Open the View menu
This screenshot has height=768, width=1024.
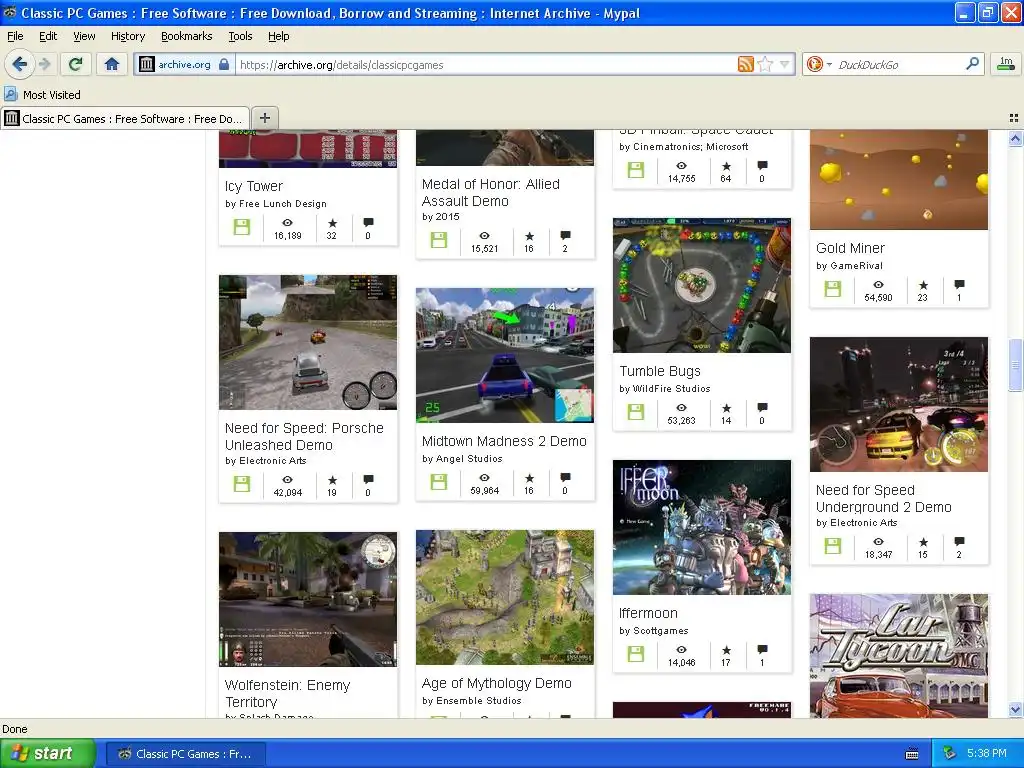tap(84, 36)
